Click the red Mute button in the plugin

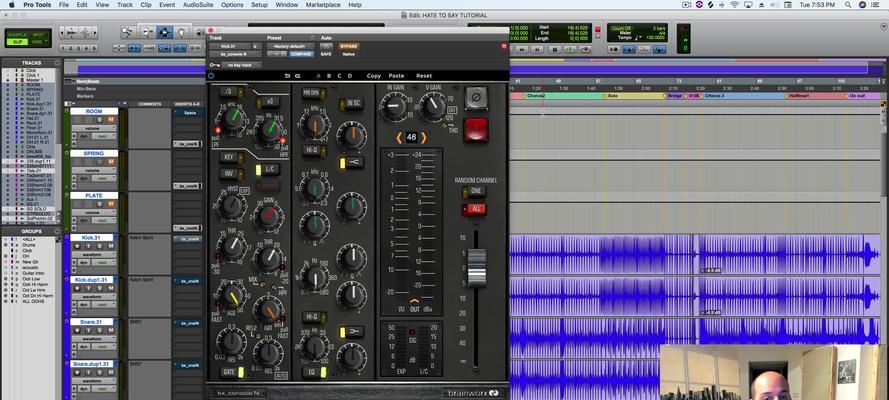[x=476, y=129]
